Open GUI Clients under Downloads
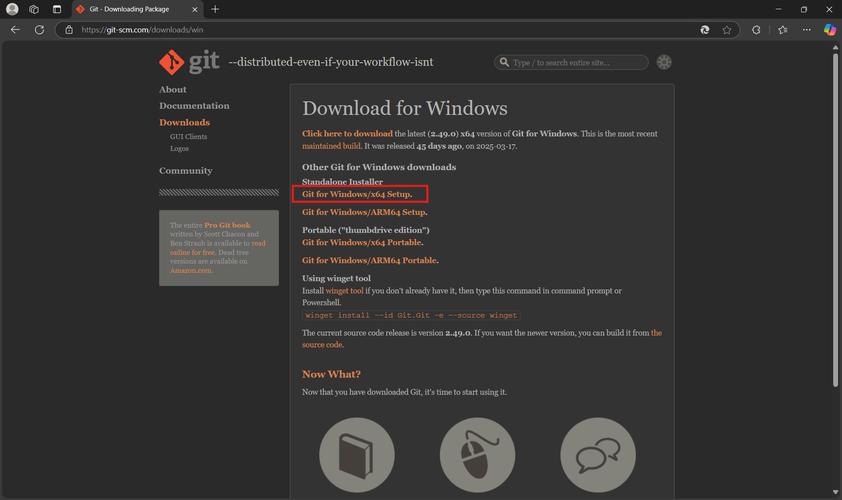Image resolution: width=842 pixels, height=500 pixels. [188, 136]
